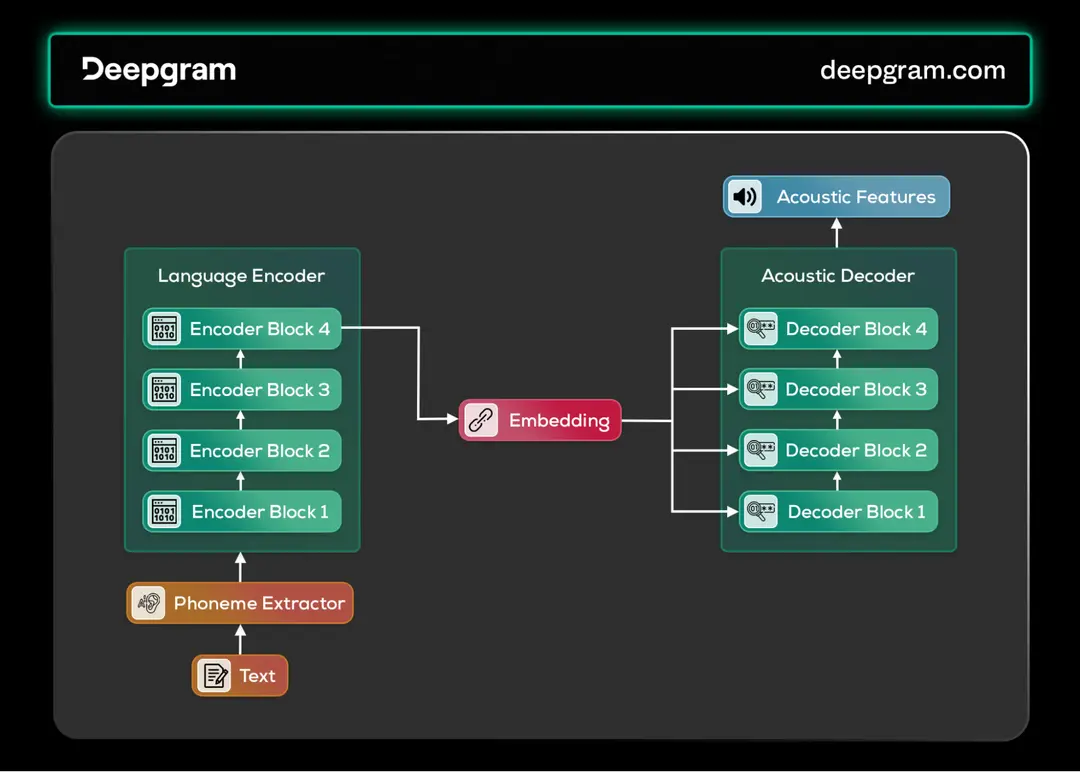Image resolution: width=1080 pixels, height=772 pixels.
Task: Click the Acoustic Decoder panel title
Action: (x=838, y=275)
